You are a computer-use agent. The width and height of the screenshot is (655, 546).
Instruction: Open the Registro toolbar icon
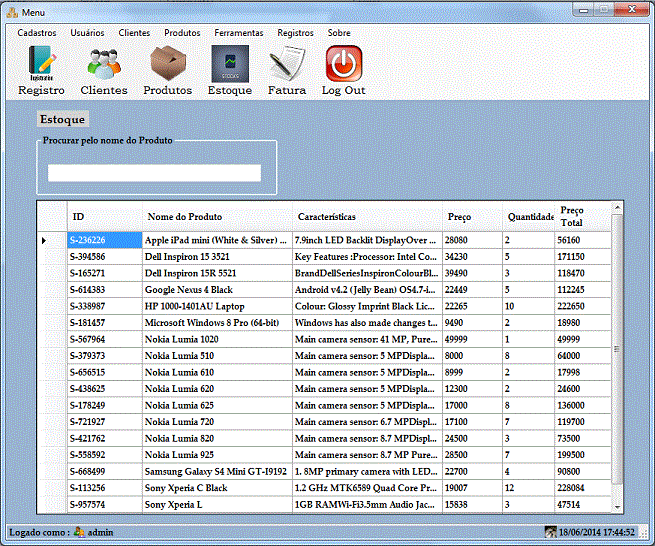click(41, 65)
